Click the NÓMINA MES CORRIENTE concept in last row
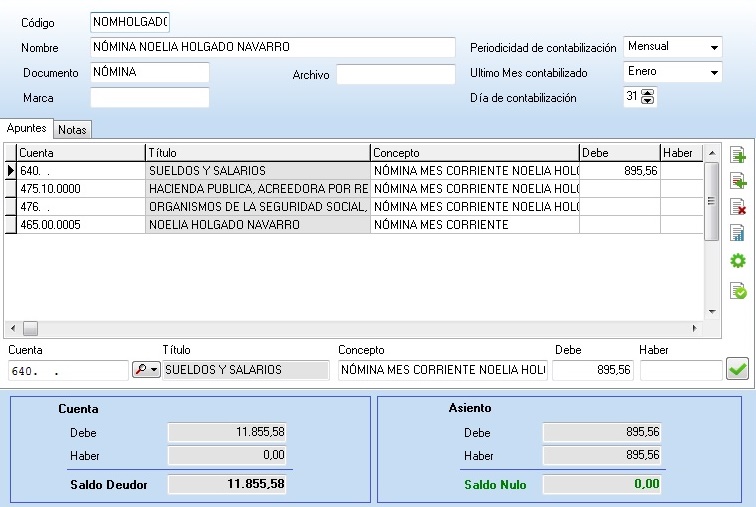Screen dimensions: 756x507 (474, 225)
